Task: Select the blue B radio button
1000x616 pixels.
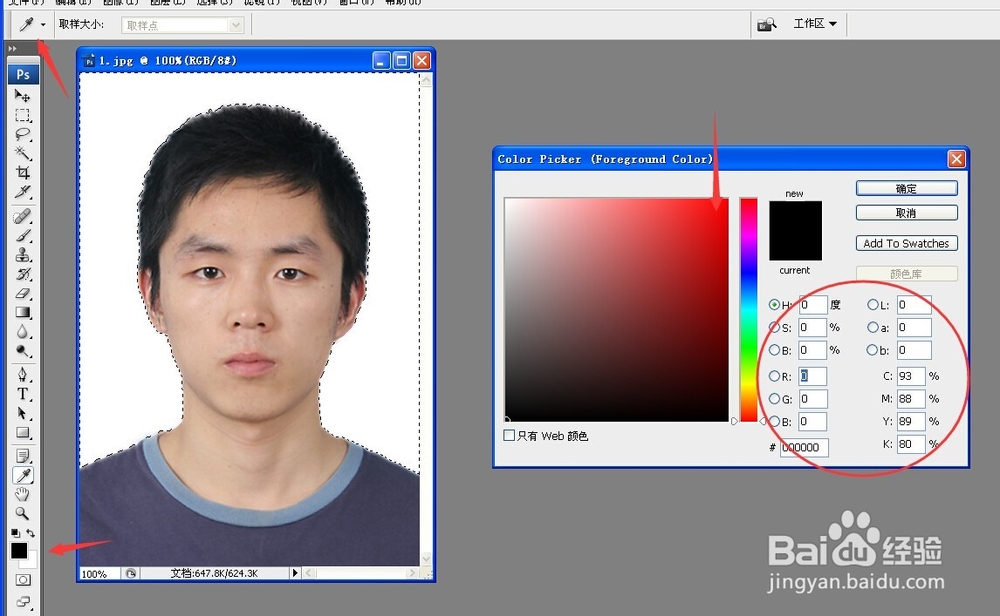Action: [774, 422]
